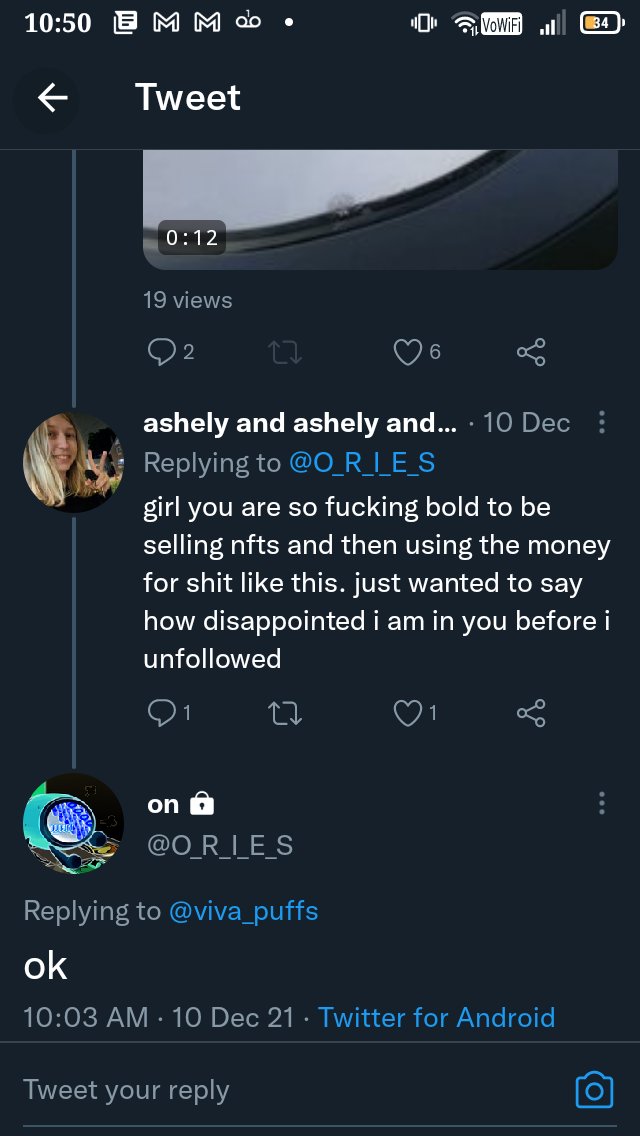Open more options on ashely's tweet
Image resolution: width=640 pixels, height=1136 pixels.
(601, 422)
